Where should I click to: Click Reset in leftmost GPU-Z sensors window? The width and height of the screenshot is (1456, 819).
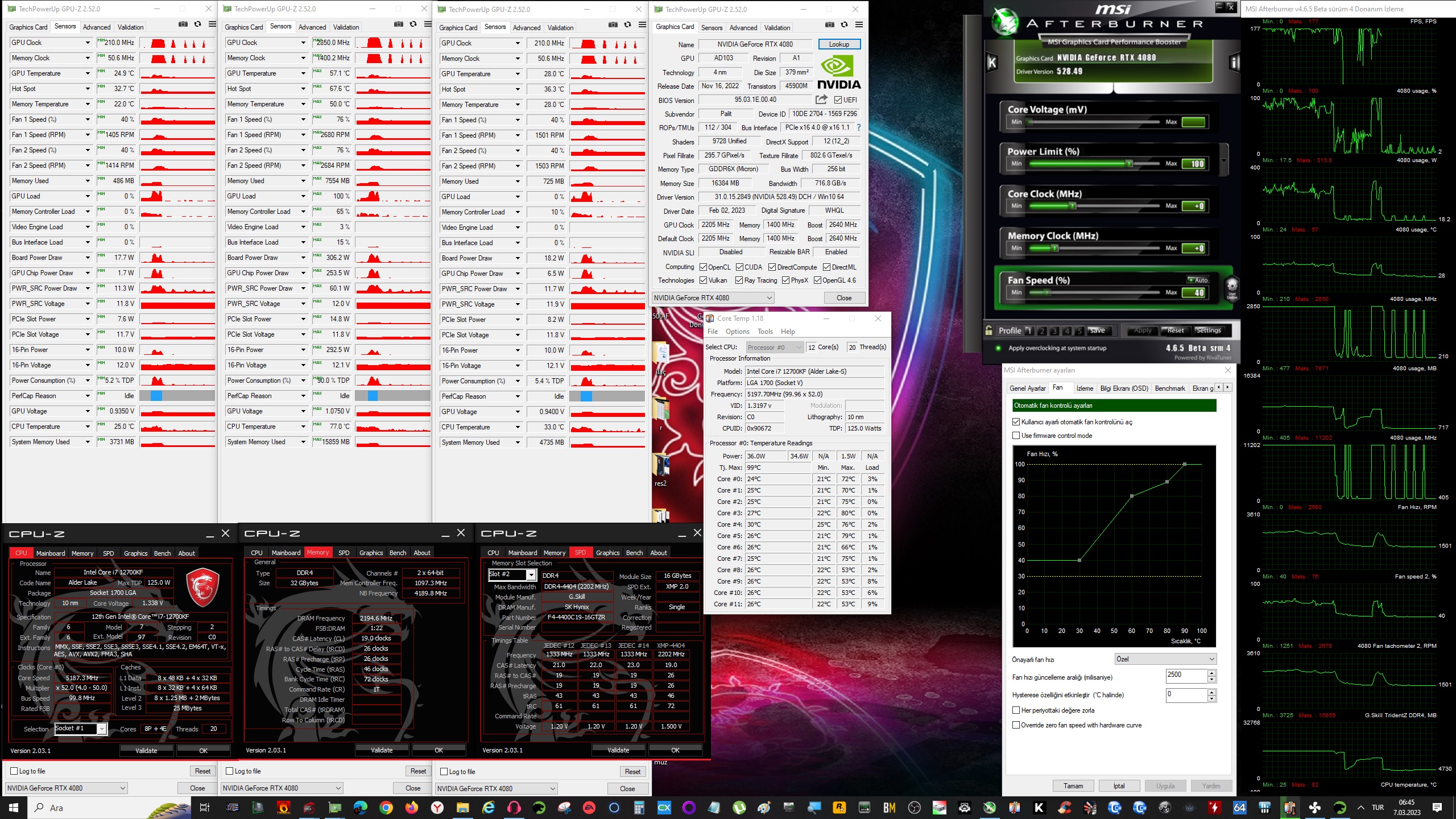(202, 771)
